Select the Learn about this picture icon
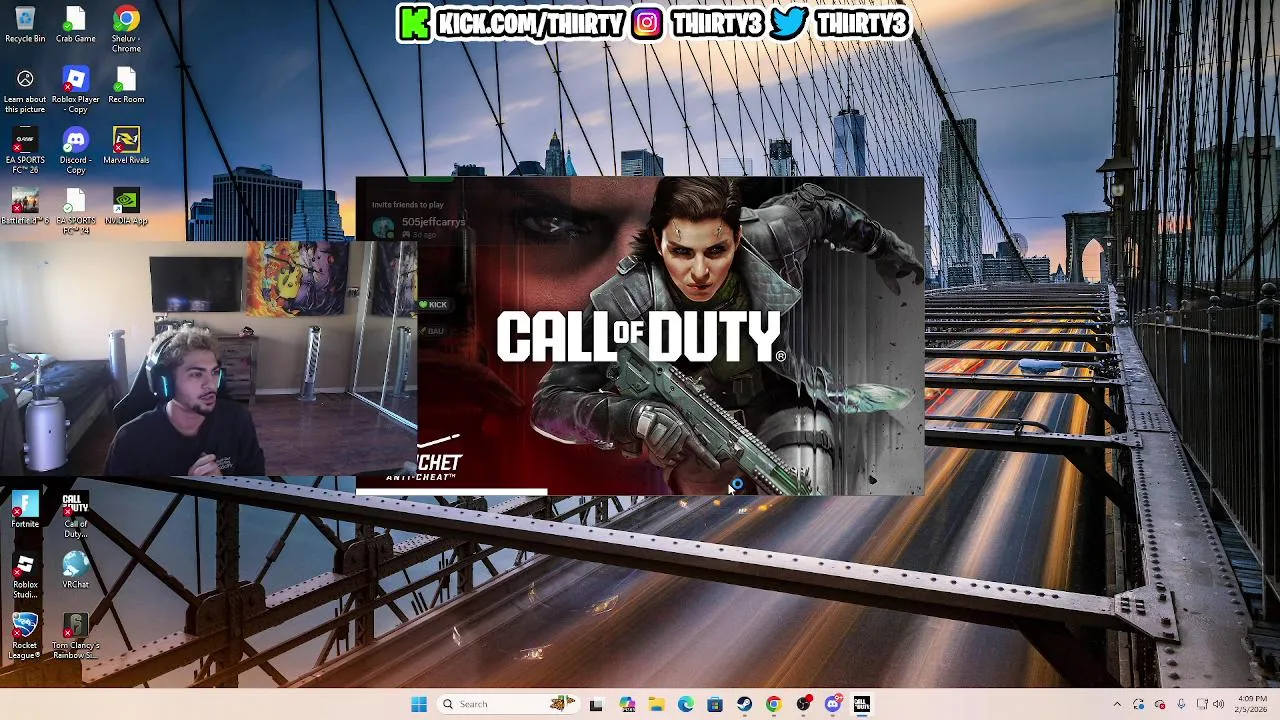The height and width of the screenshot is (720, 1280). point(25,90)
